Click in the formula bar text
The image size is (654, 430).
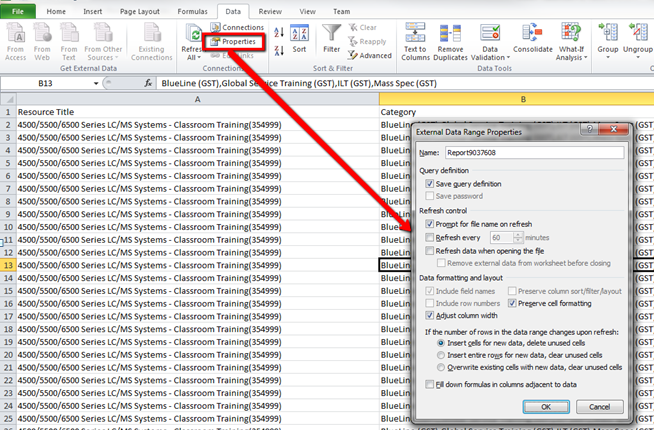299,83
